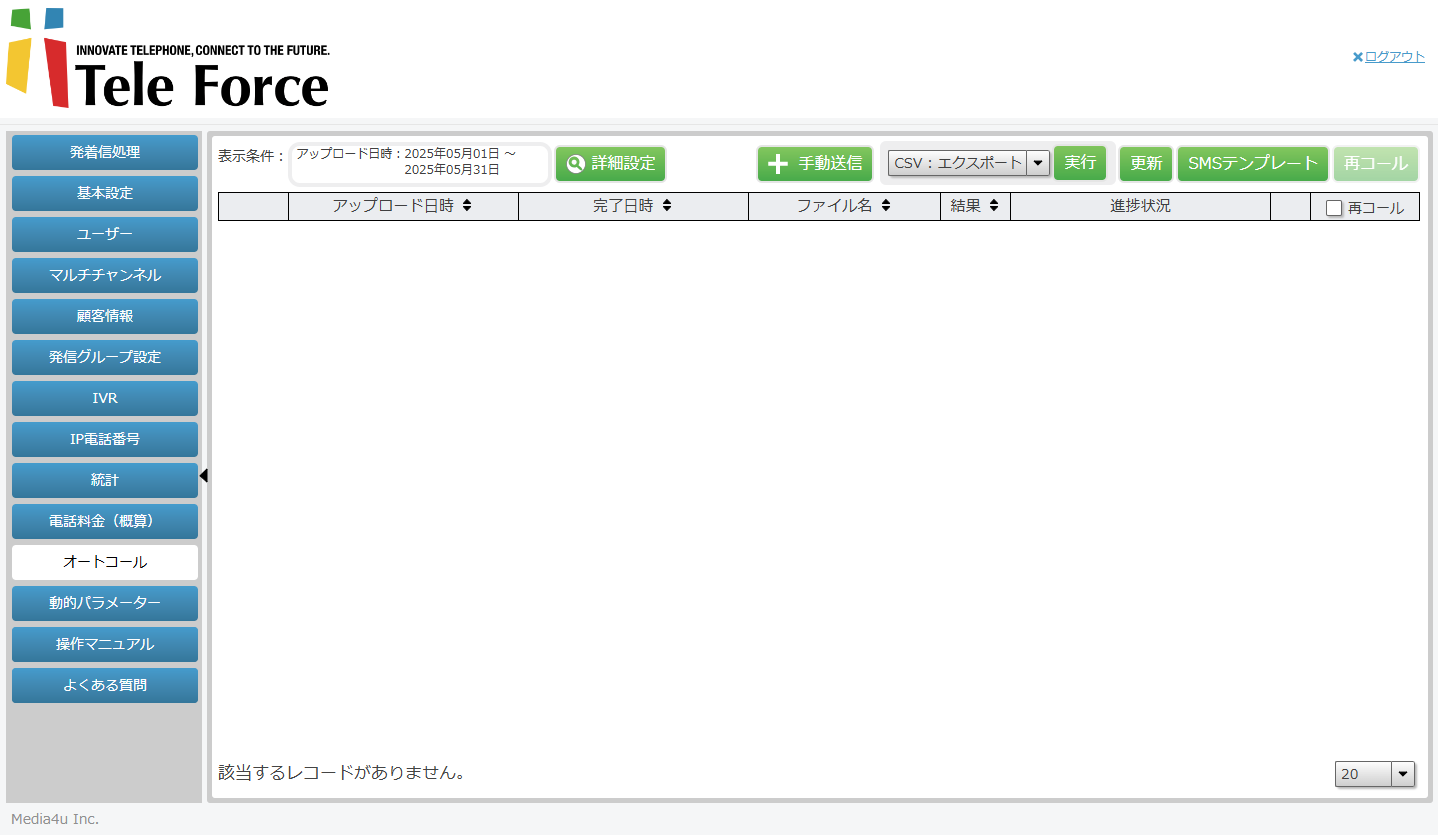
Task: Click the 更新 refresh button
Action: coord(1145,163)
